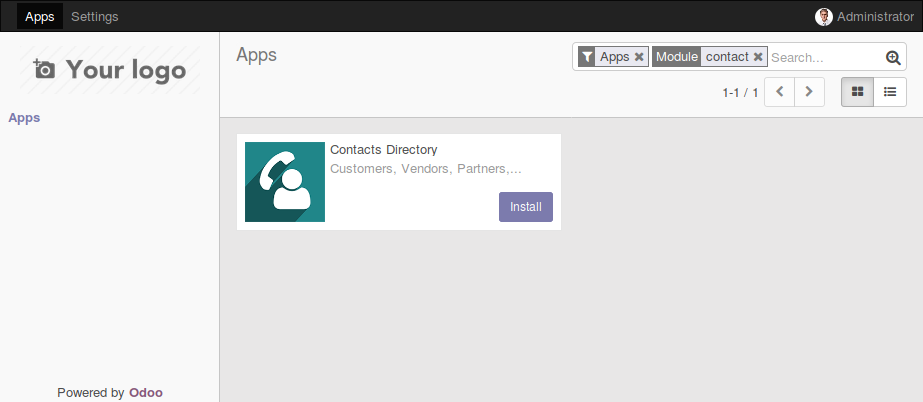Click the funnel filter icon
This screenshot has width=923, height=402.
click(x=587, y=57)
